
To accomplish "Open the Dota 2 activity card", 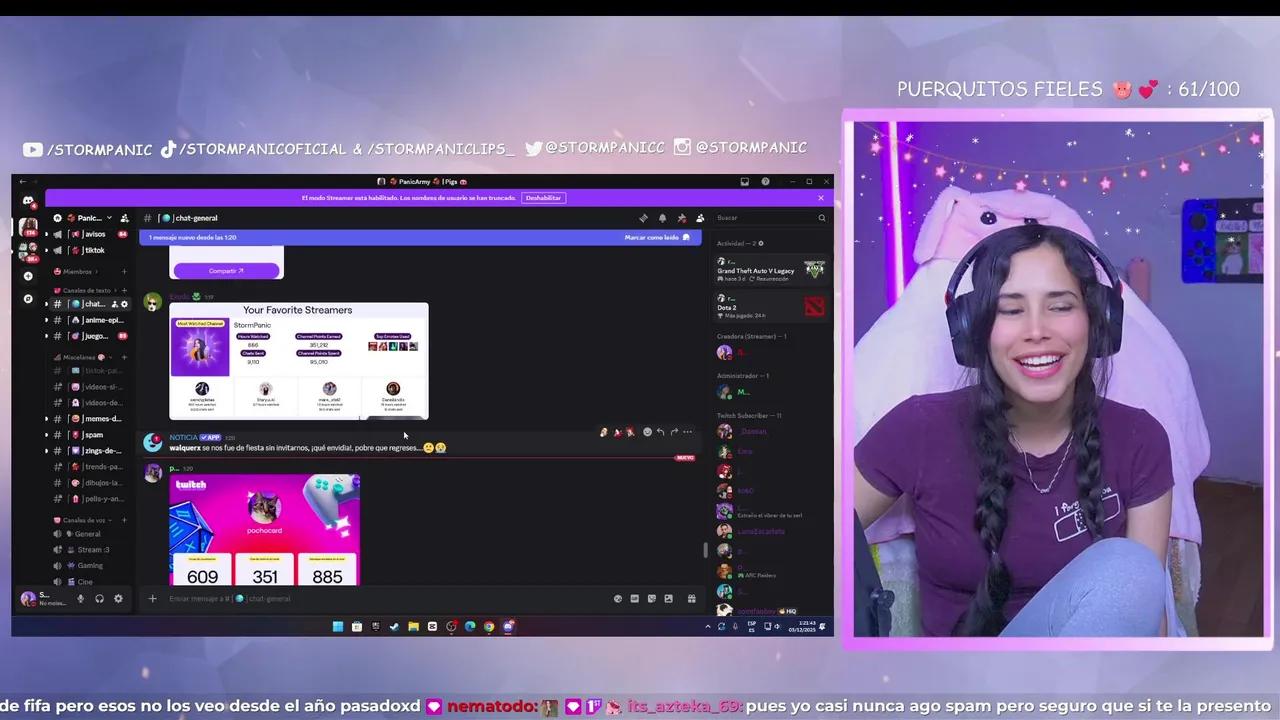I will click(x=771, y=305).
